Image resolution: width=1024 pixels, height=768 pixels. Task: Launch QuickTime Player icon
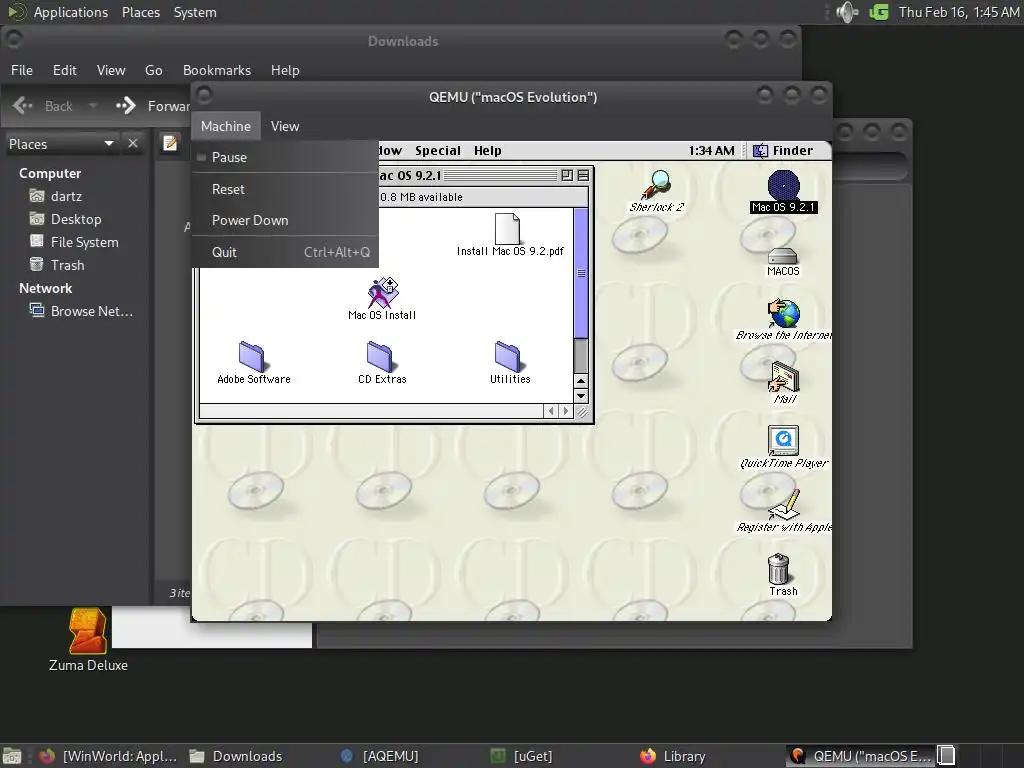coord(784,441)
